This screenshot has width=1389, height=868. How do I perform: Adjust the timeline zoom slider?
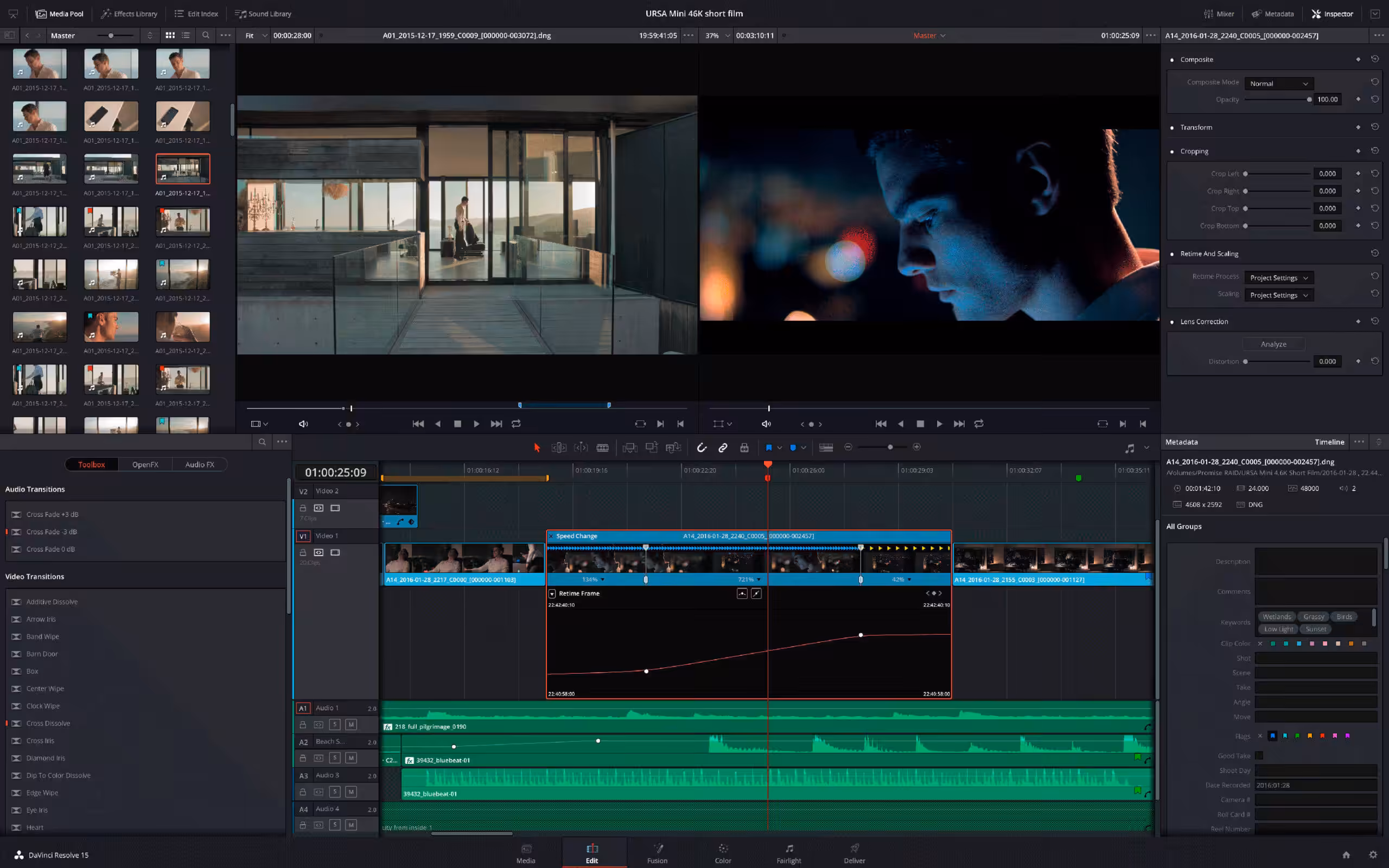[882, 446]
